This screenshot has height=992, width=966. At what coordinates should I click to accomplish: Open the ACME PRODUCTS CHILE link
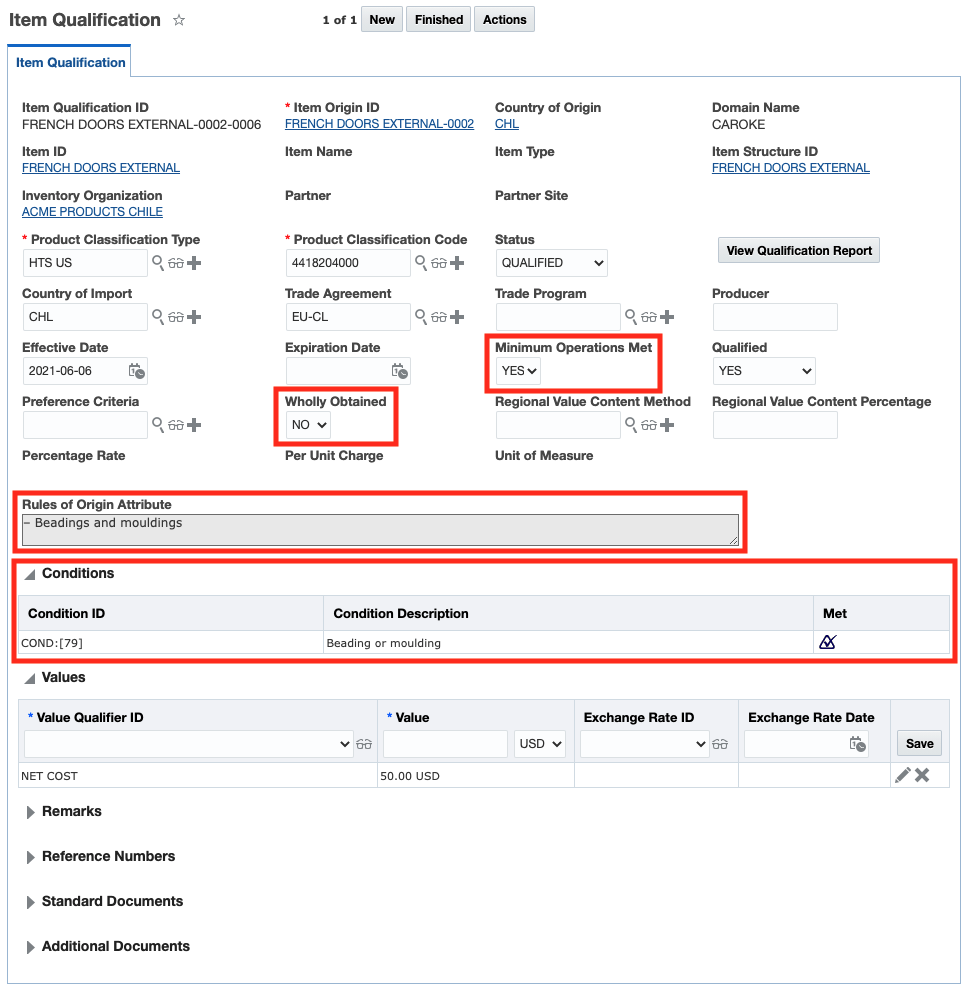(92, 212)
